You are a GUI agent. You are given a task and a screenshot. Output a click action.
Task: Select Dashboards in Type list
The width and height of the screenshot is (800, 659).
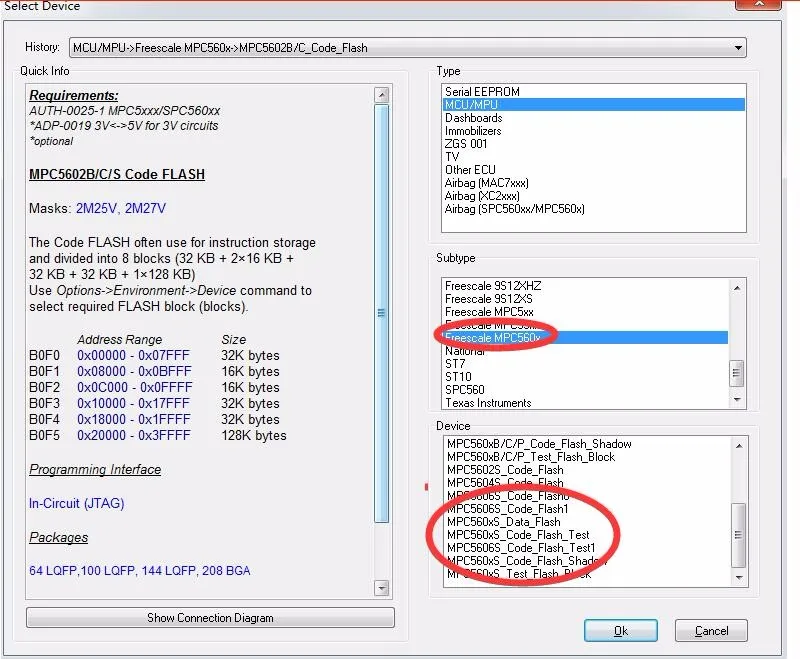593,118
